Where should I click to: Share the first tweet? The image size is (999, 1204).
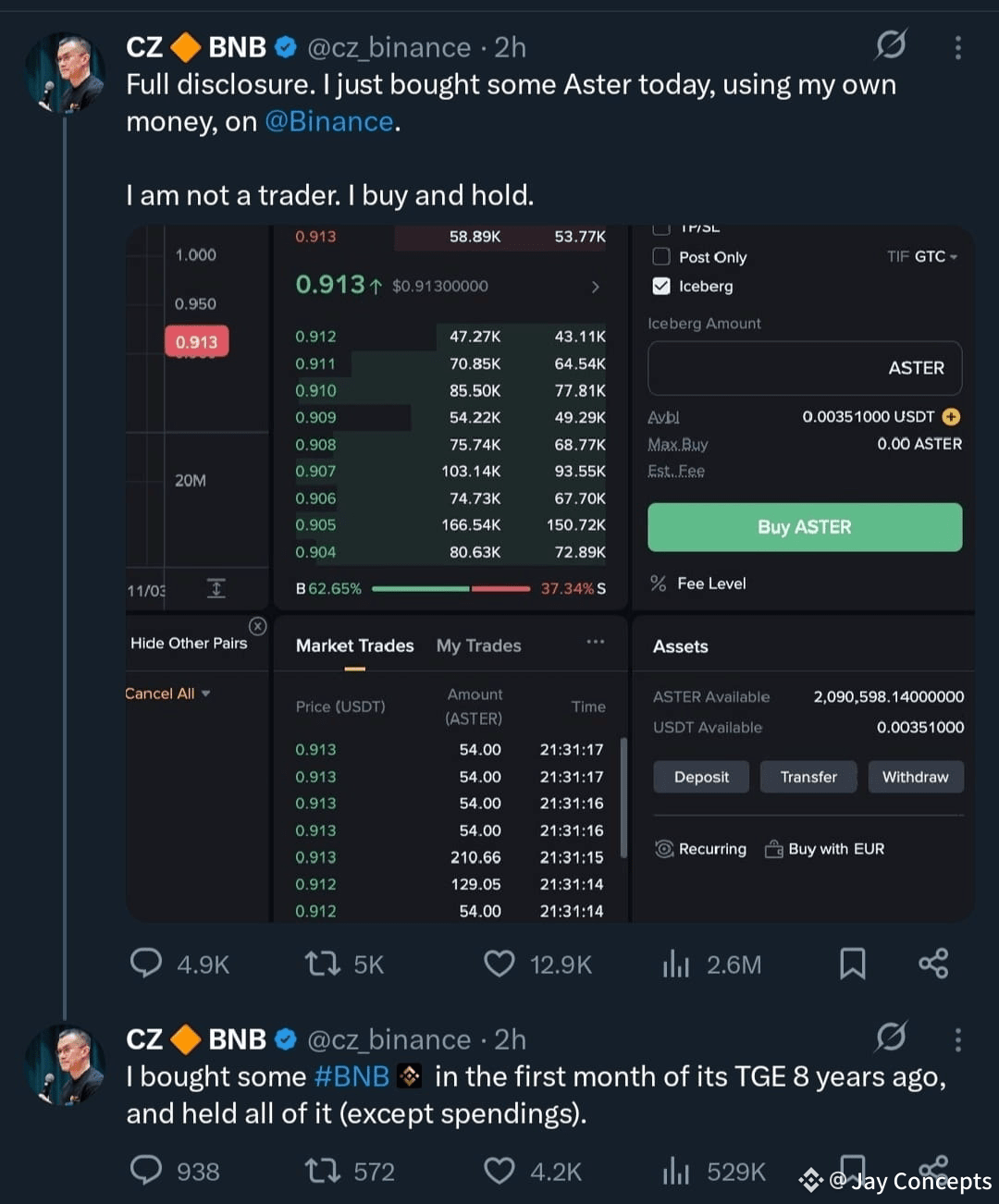pos(933,964)
